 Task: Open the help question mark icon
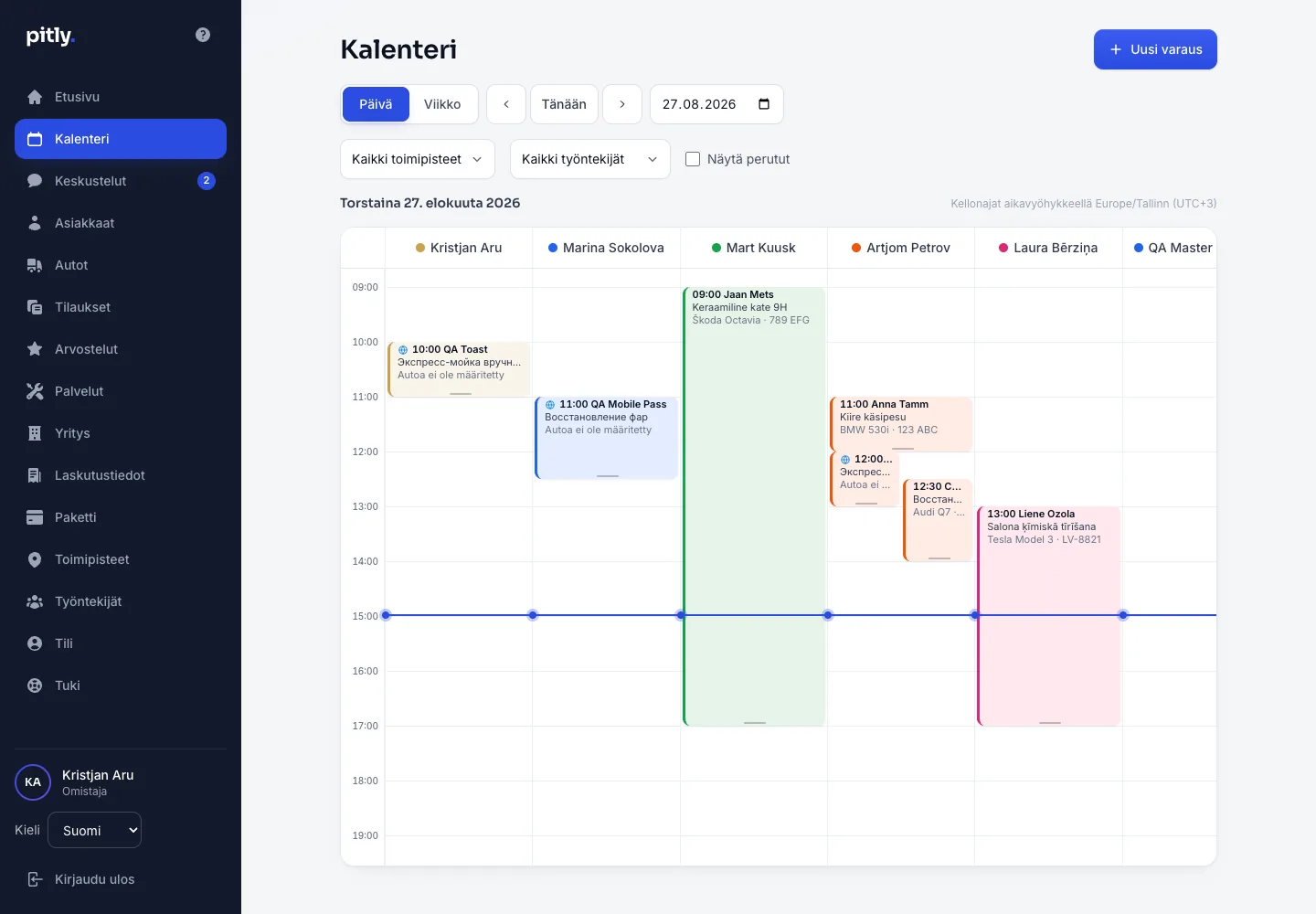[203, 35]
